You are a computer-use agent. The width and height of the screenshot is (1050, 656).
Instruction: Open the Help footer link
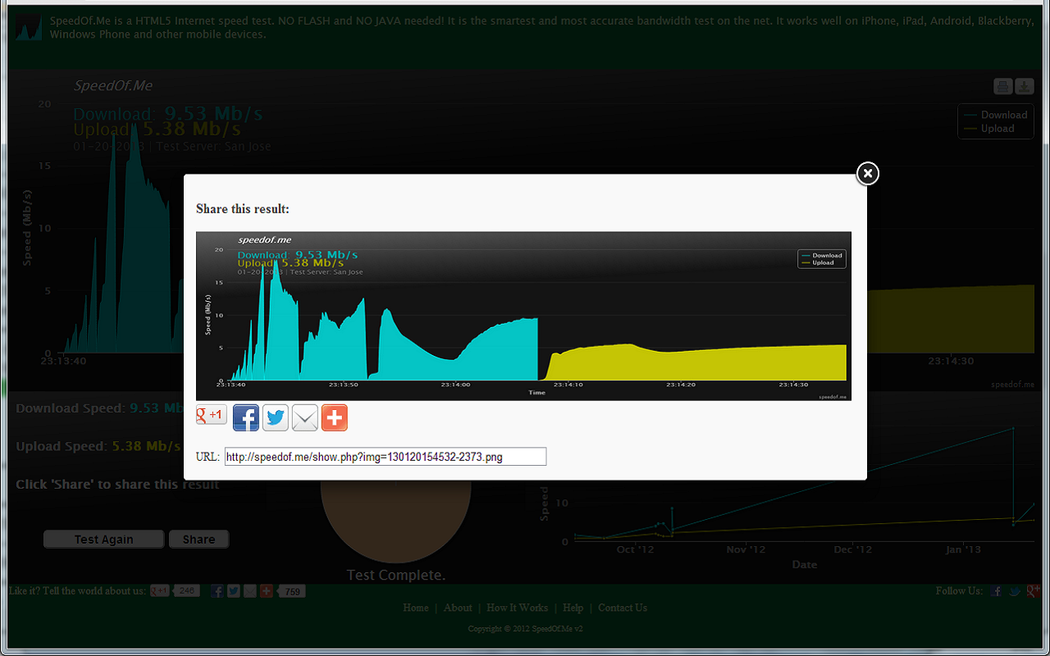(573, 608)
